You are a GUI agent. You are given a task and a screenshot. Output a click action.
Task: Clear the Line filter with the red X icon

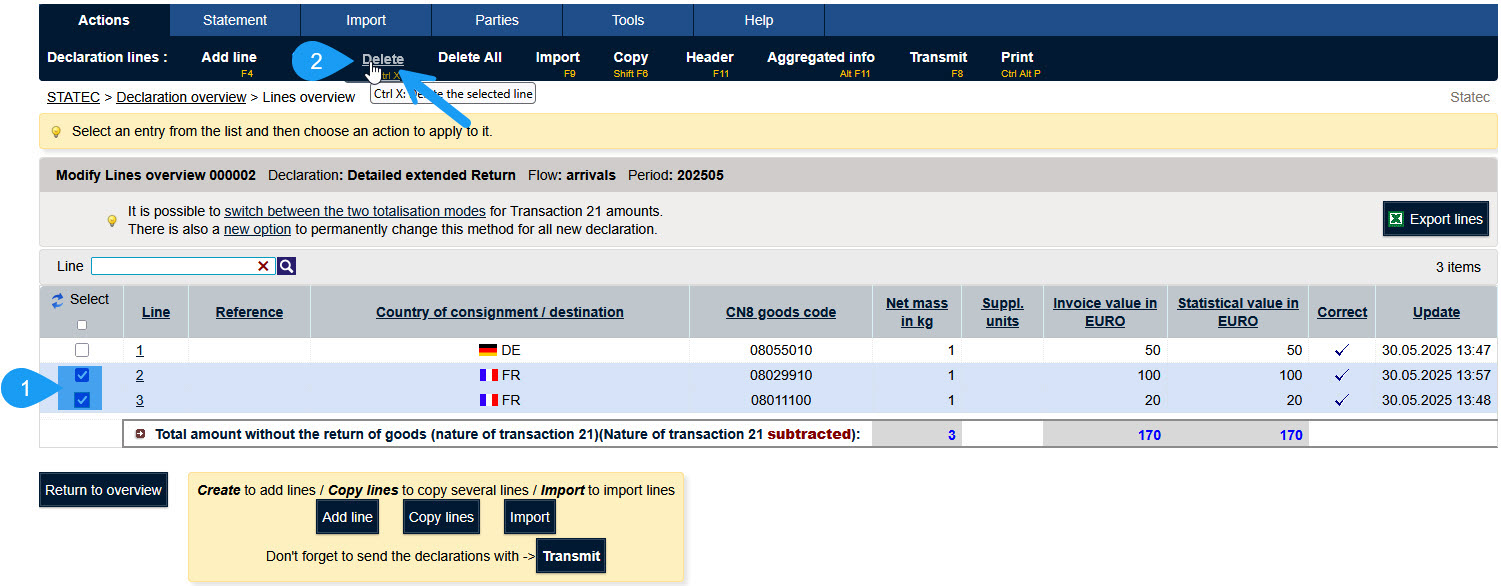point(264,266)
